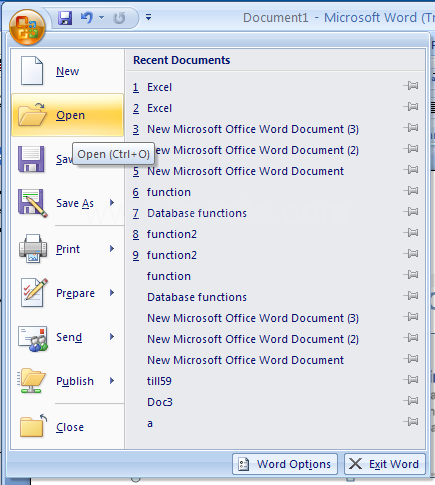Pin recent document 2 Excel
This screenshot has height=485, width=435.
point(411,107)
